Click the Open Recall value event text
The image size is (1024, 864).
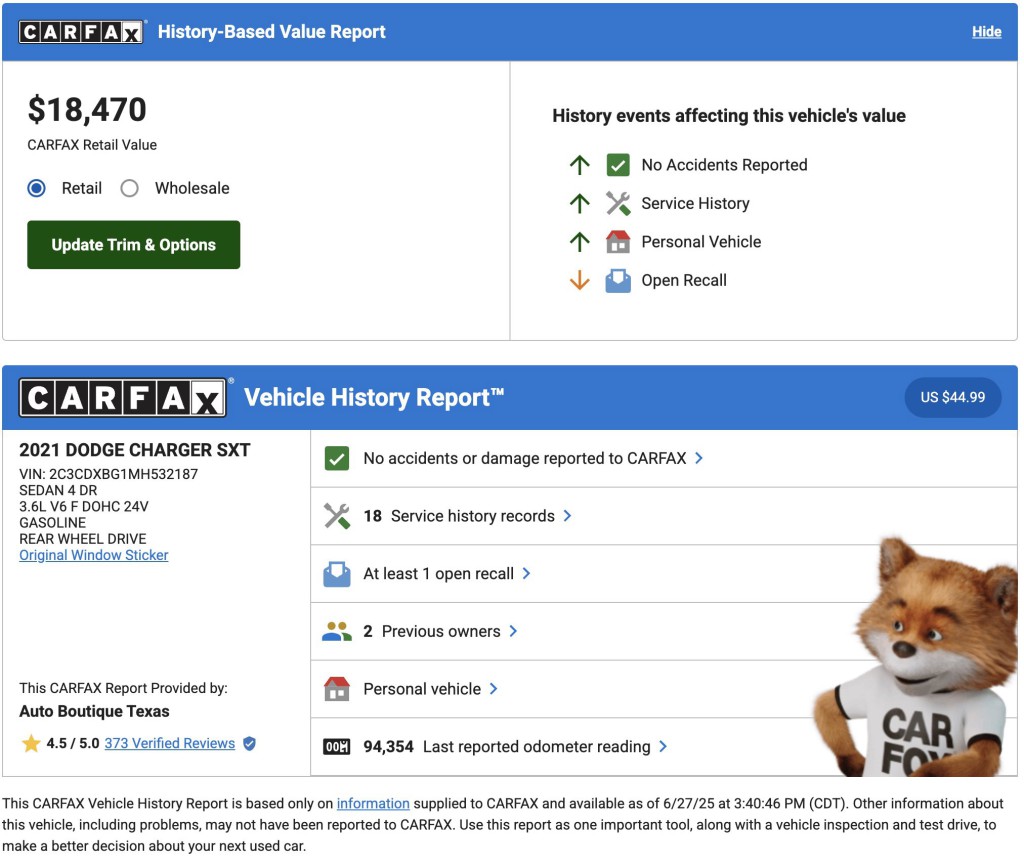pyautogui.click(x=684, y=281)
